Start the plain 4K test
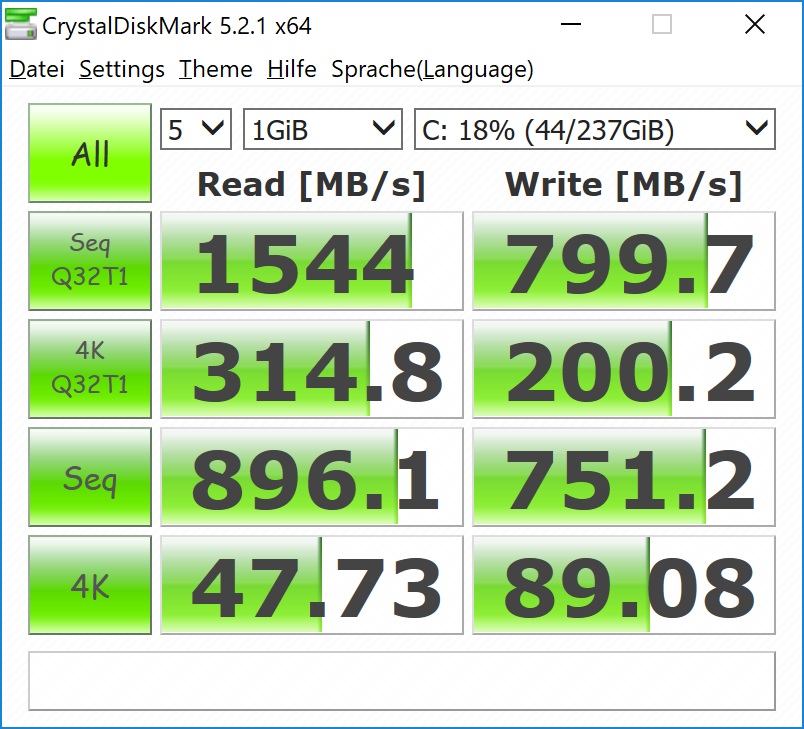This screenshot has width=804, height=729. pyautogui.click(x=90, y=585)
